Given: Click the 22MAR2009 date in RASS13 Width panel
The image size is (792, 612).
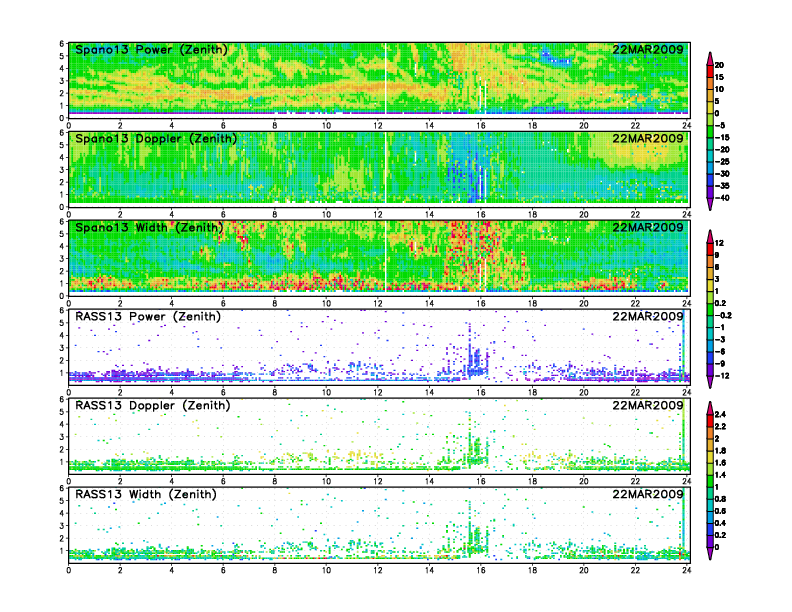Looking at the screenshot, I should pos(649,494).
